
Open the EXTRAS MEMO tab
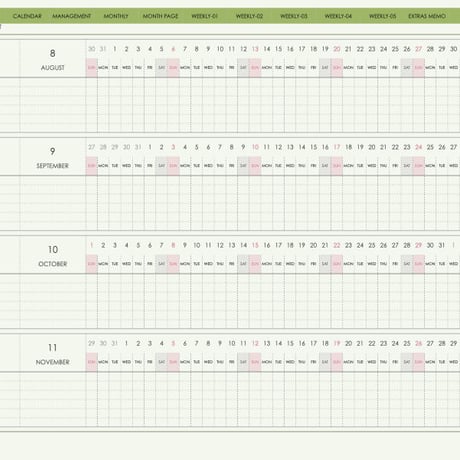coord(427,16)
